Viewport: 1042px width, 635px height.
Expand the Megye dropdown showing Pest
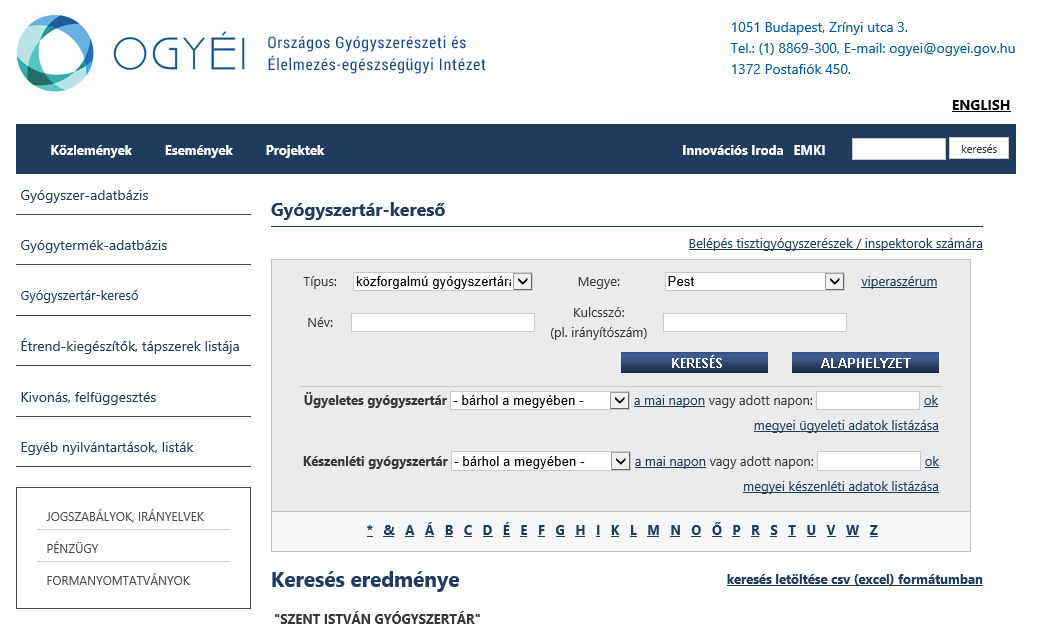[754, 282]
